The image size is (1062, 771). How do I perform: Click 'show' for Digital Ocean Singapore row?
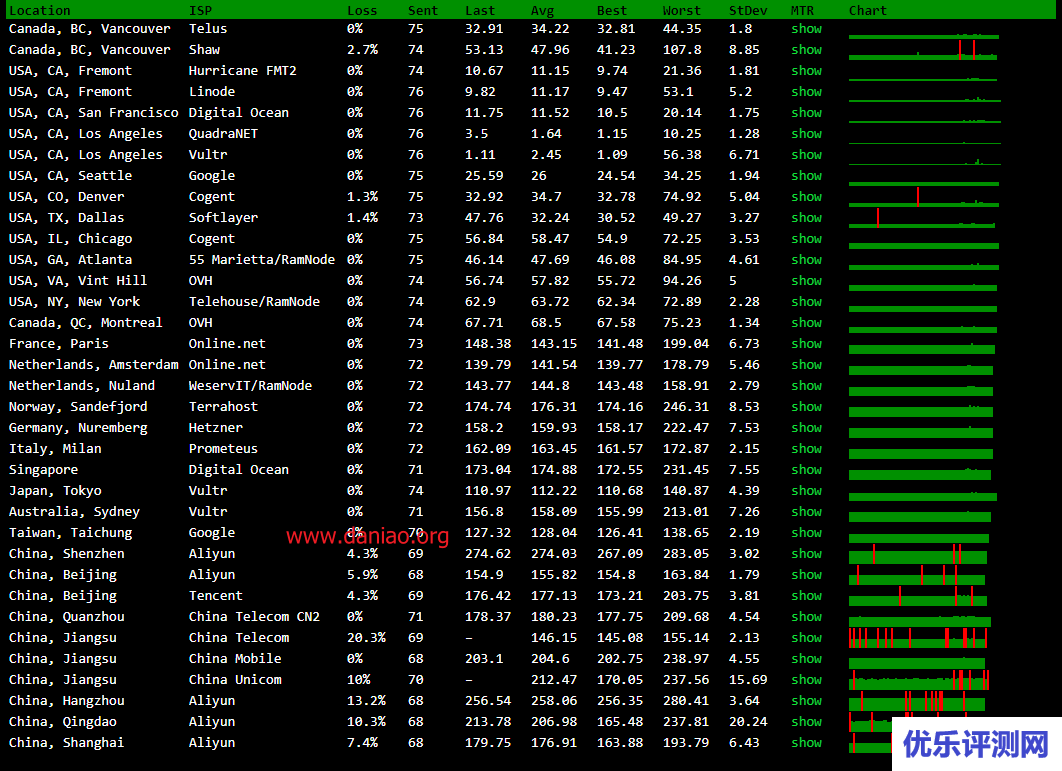(806, 470)
